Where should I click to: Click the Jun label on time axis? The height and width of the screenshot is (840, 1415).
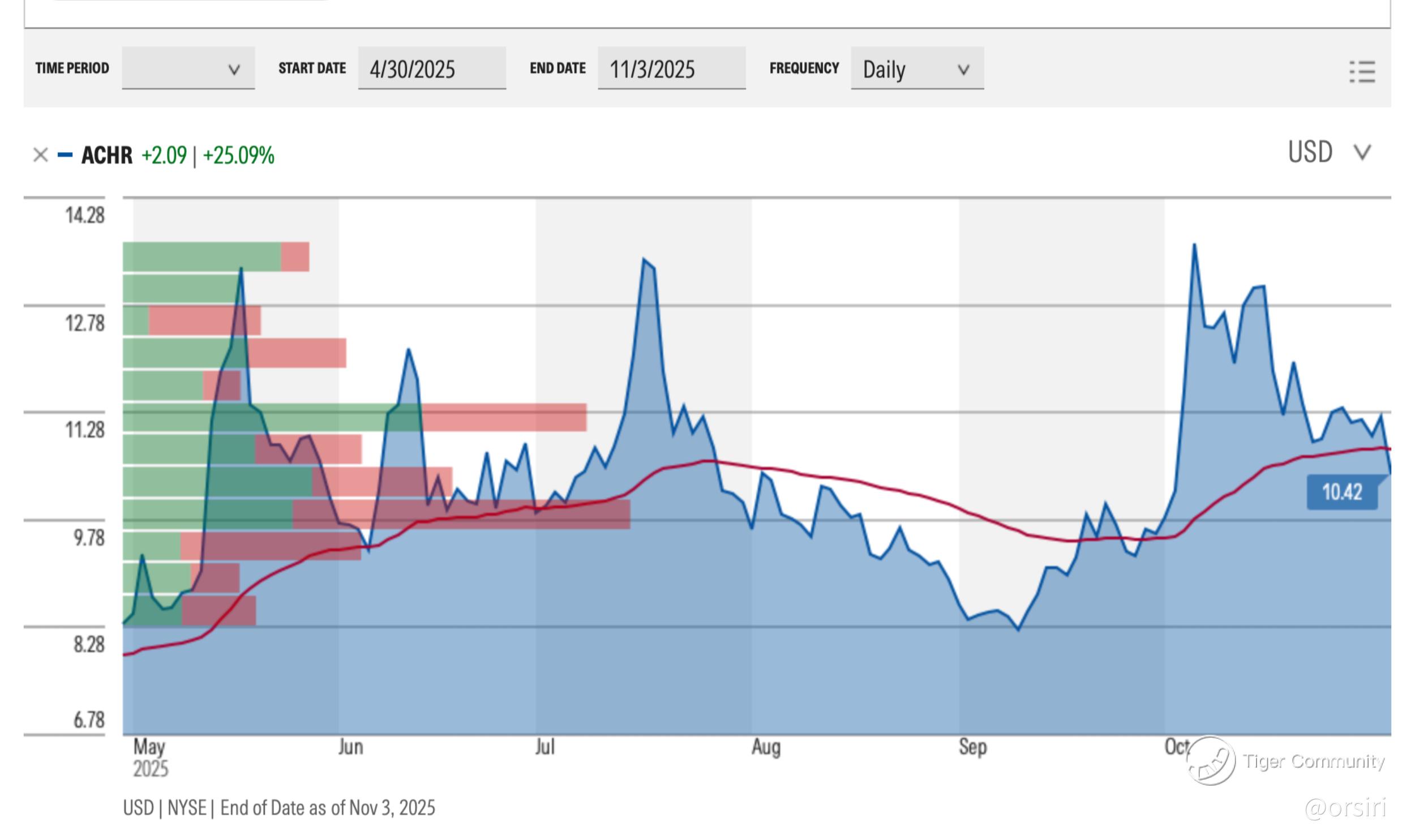[350, 747]
